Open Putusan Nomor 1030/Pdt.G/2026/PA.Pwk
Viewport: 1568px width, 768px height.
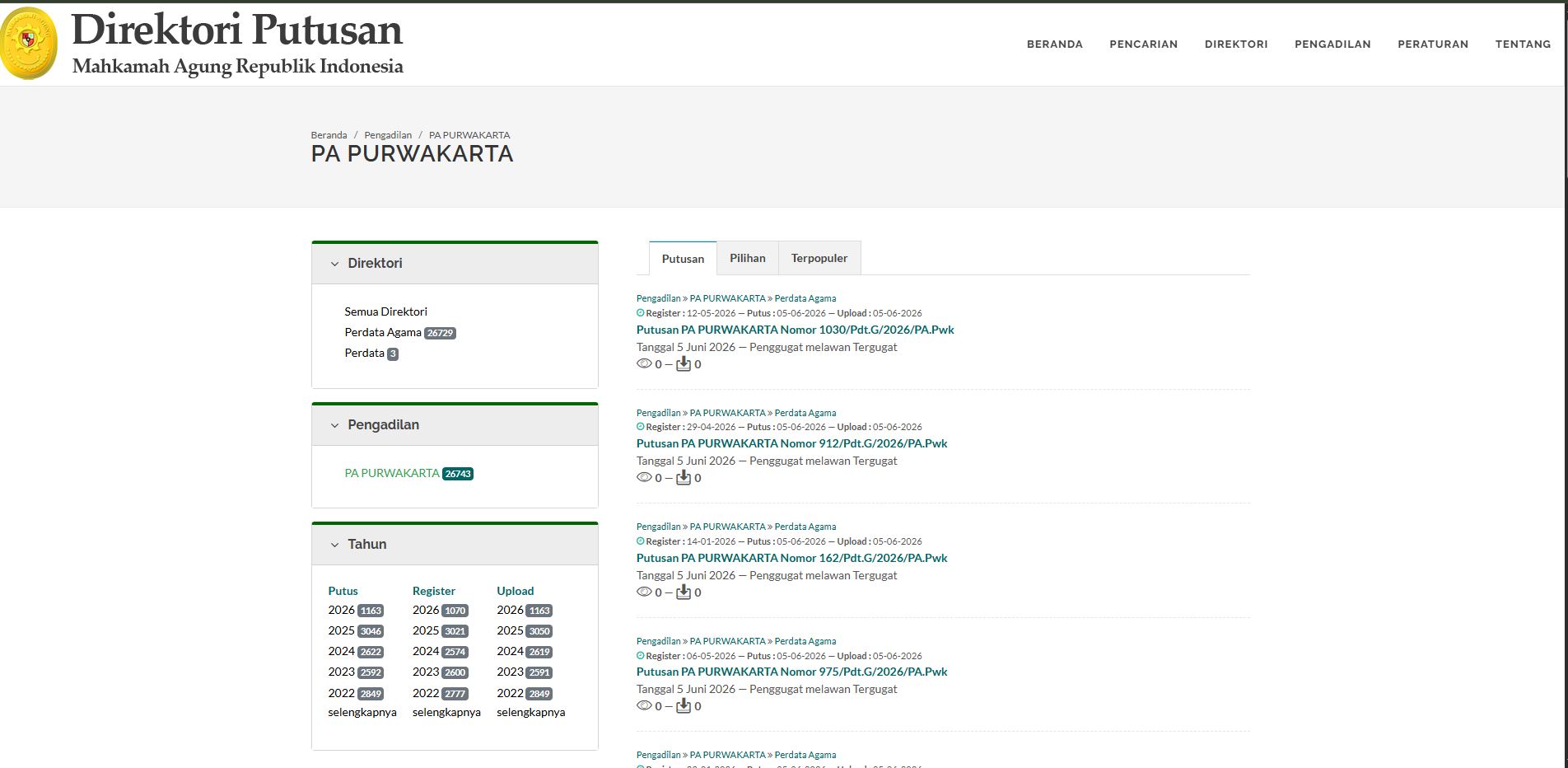click(796, 330)
